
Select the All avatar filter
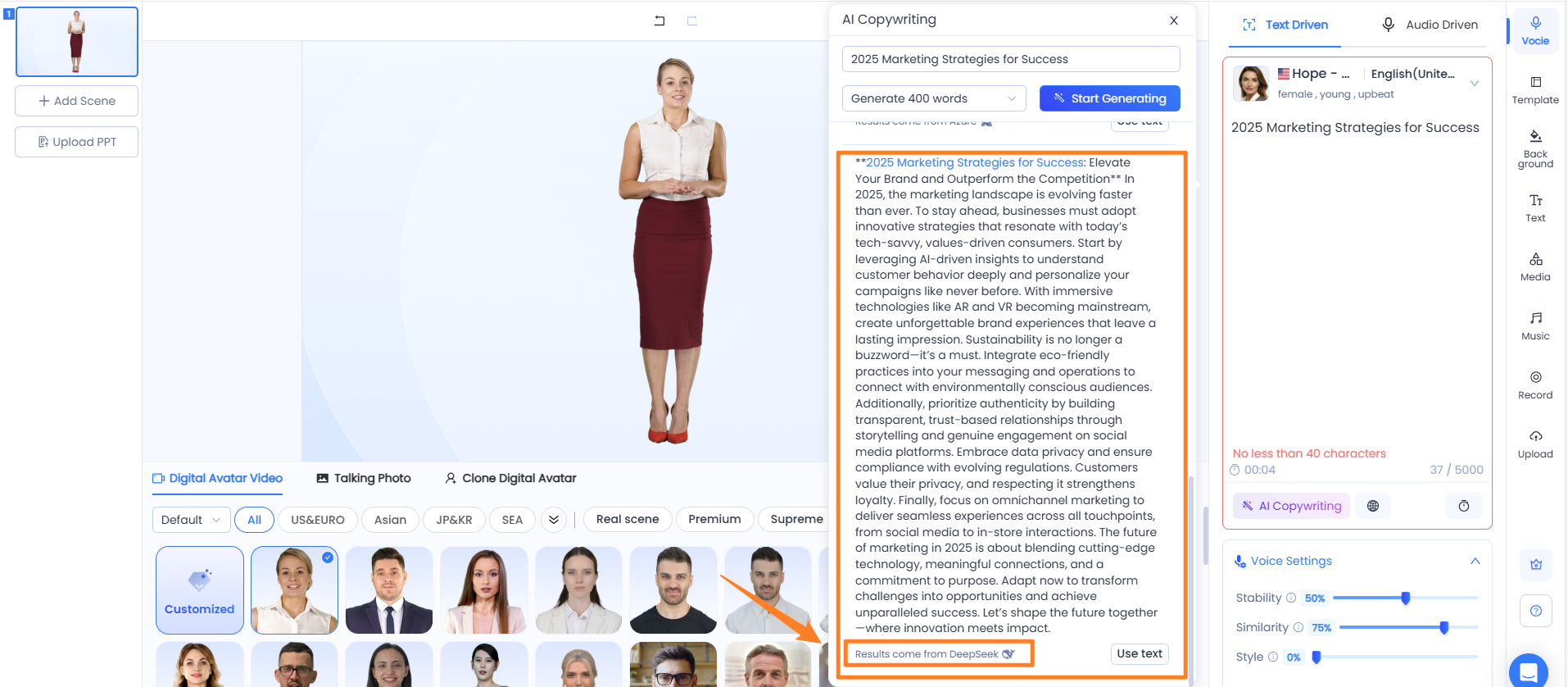pyautogui.click(x=254, y=520)
